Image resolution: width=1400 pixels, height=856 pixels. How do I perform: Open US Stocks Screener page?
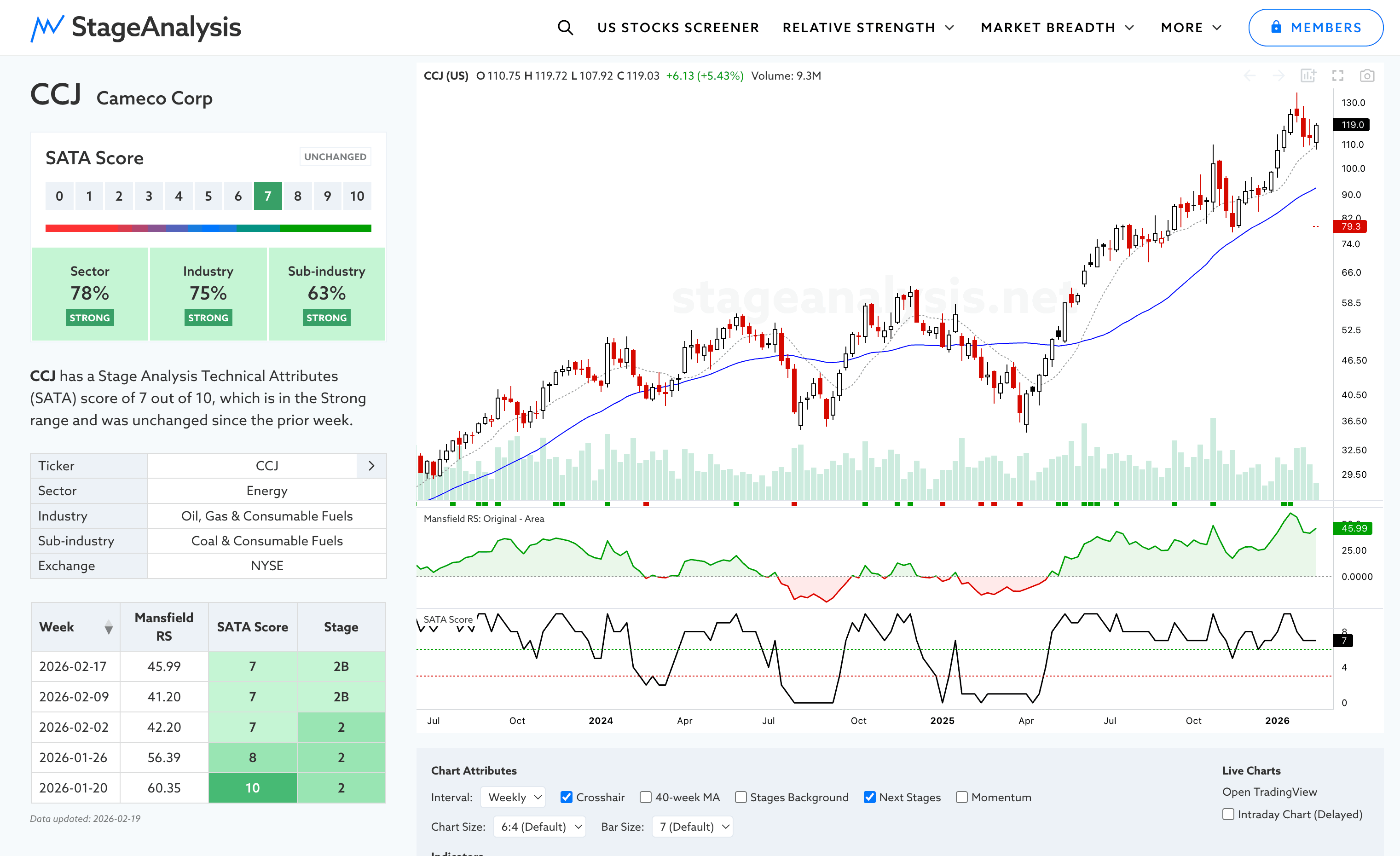(678, 27)
